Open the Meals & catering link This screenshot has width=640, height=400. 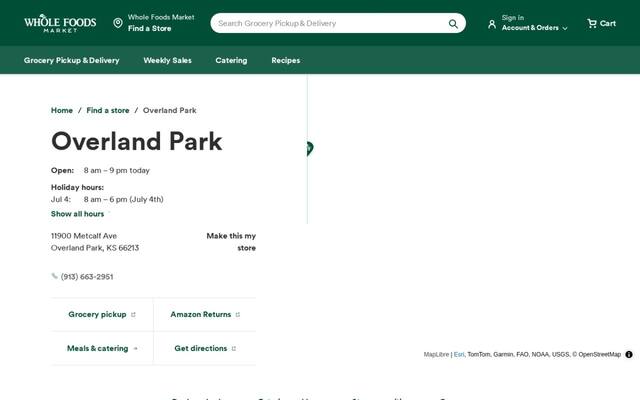click(x=102, y=348)
